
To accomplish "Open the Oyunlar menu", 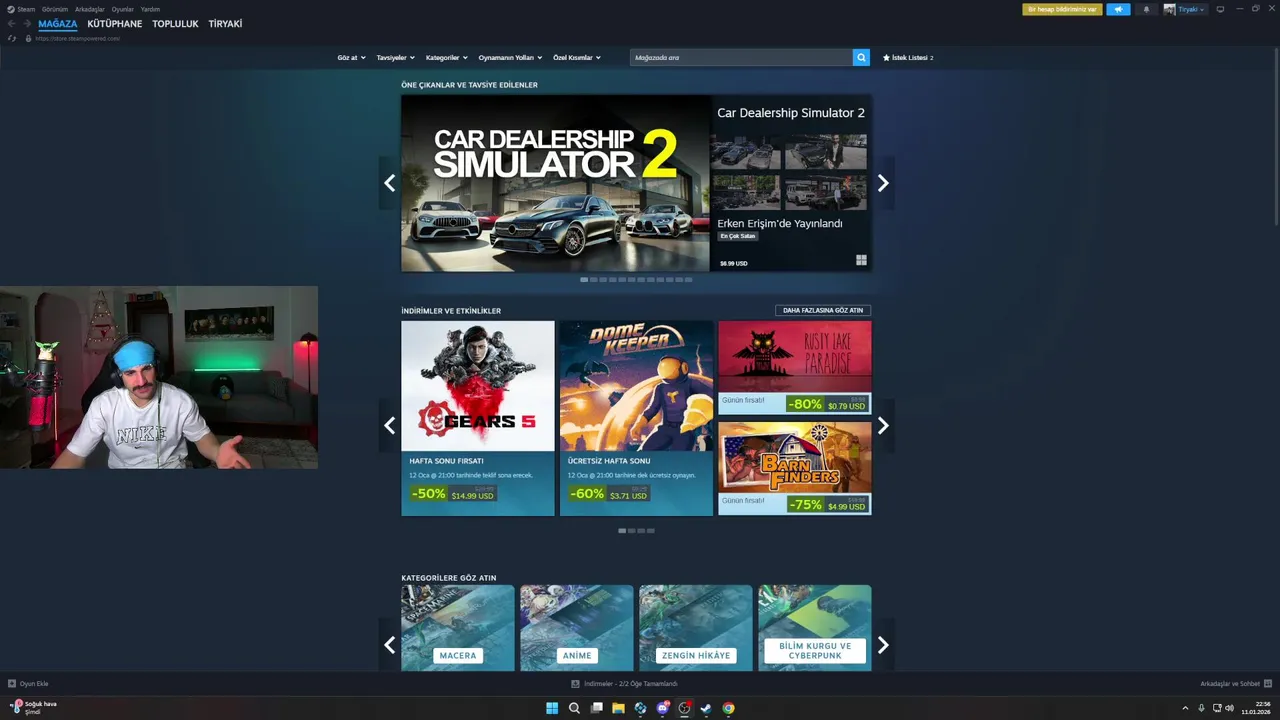I will (122, 9).
